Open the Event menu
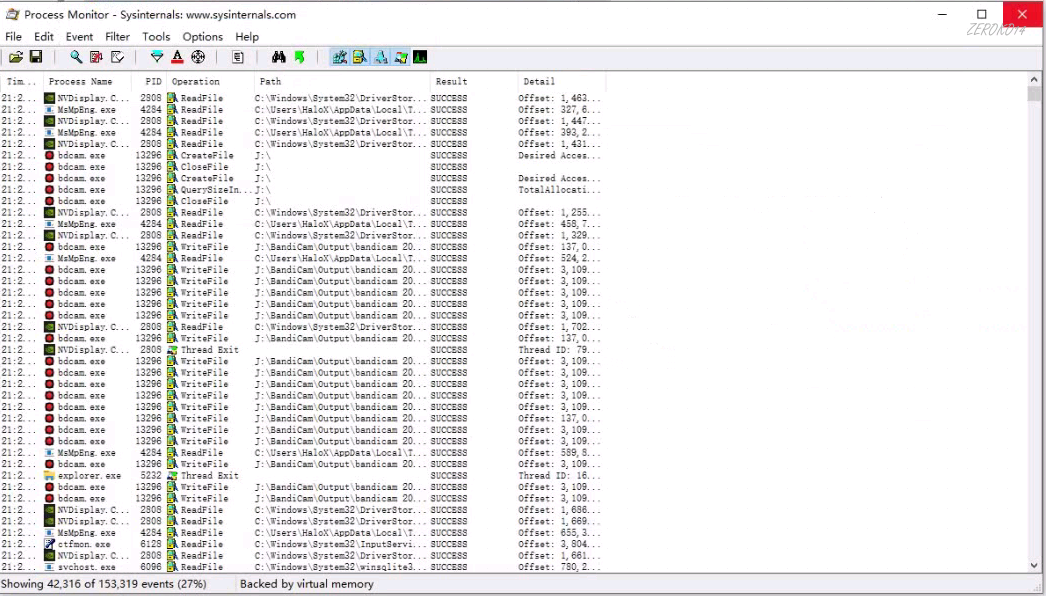Viewport: 1046px width, 596px height. tap(79, 37)
